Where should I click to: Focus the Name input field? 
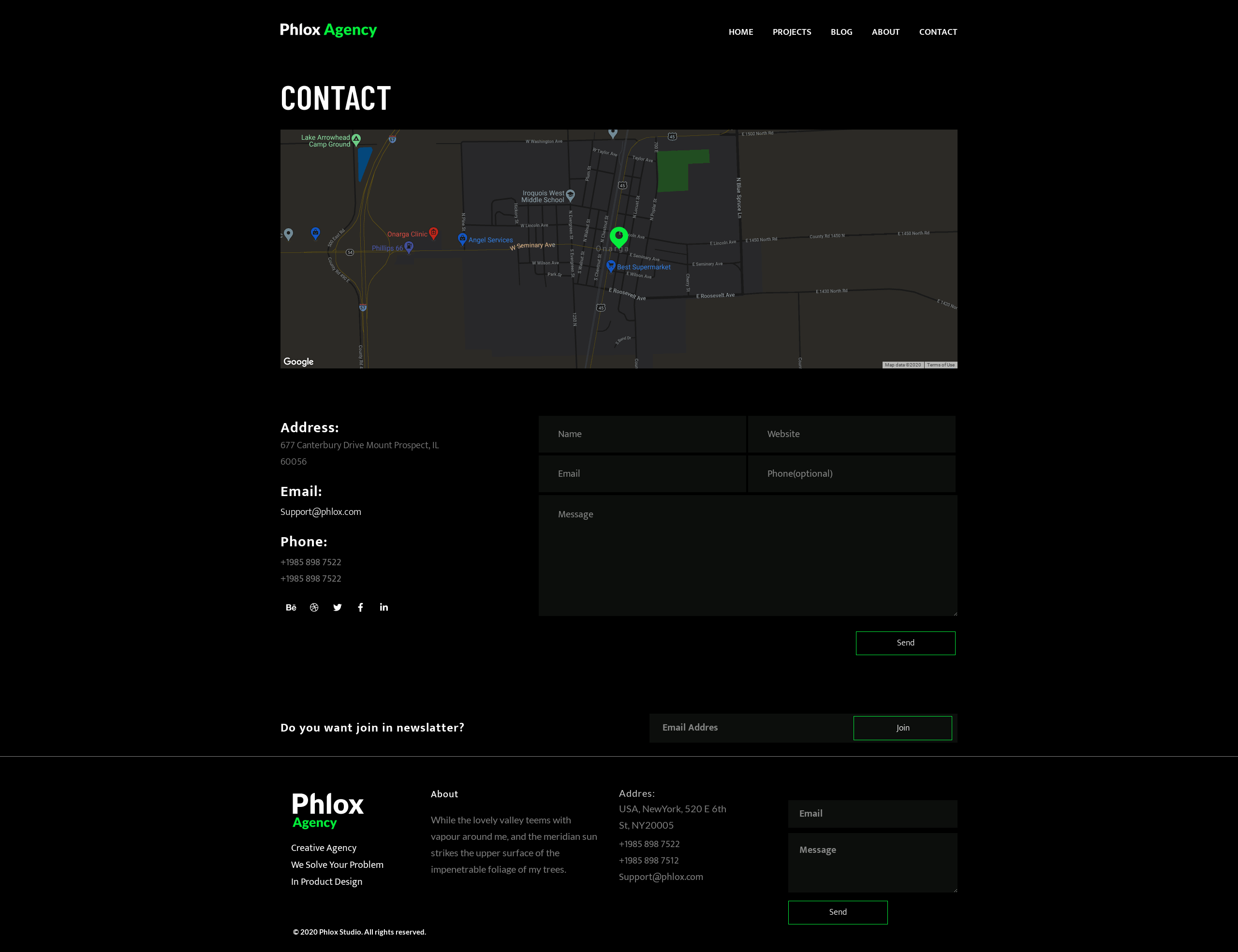(x=642, y=434)
